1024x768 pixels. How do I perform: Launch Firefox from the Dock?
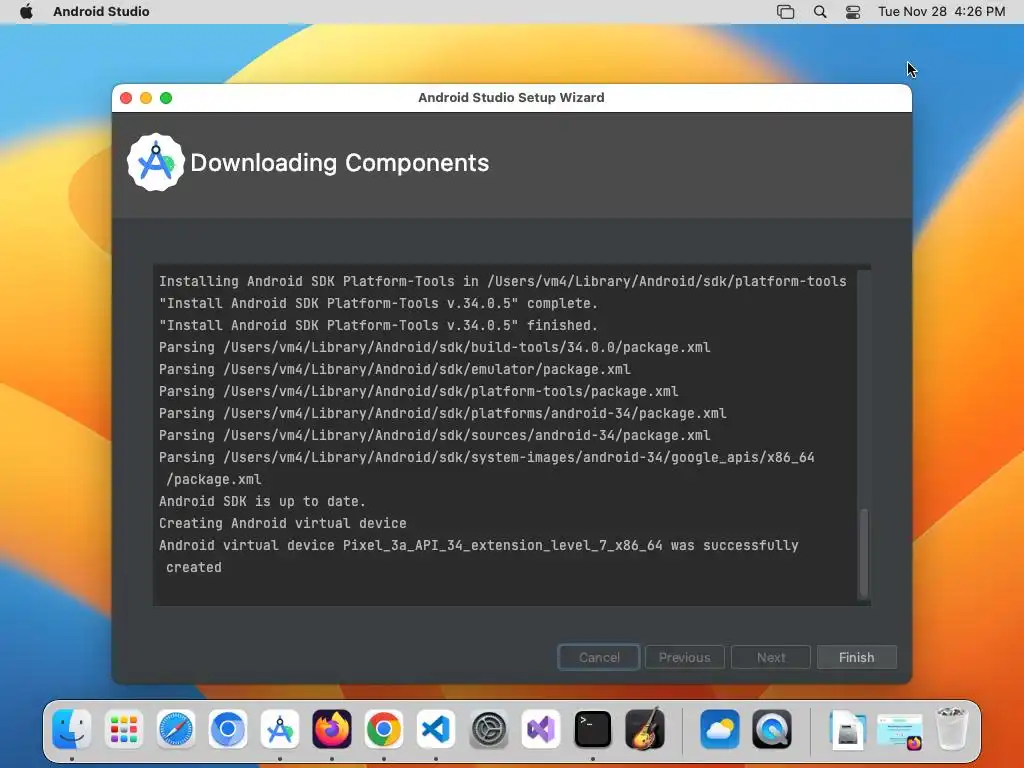tap(332, 728)
